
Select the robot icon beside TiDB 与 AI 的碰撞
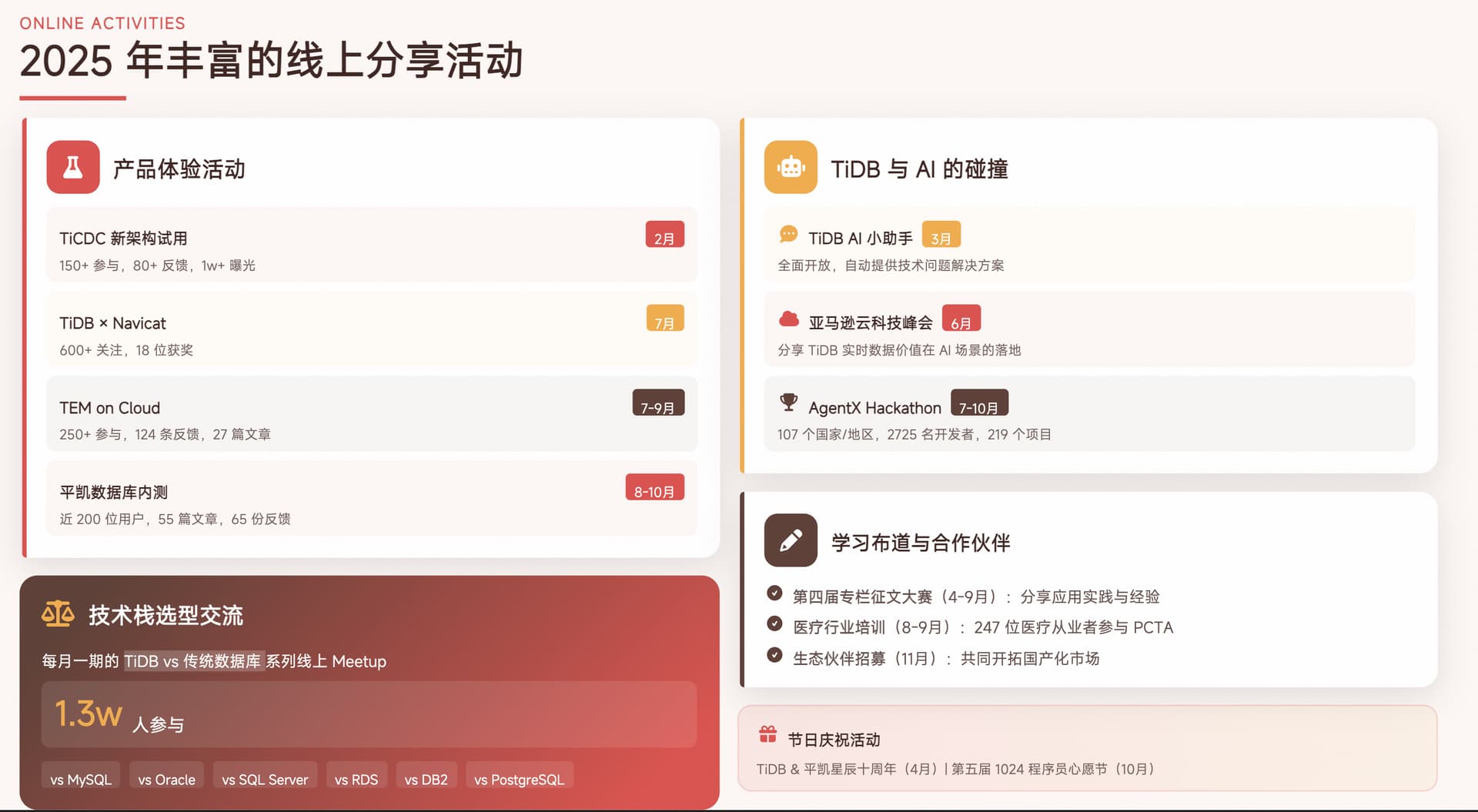(x=791, y=167)
